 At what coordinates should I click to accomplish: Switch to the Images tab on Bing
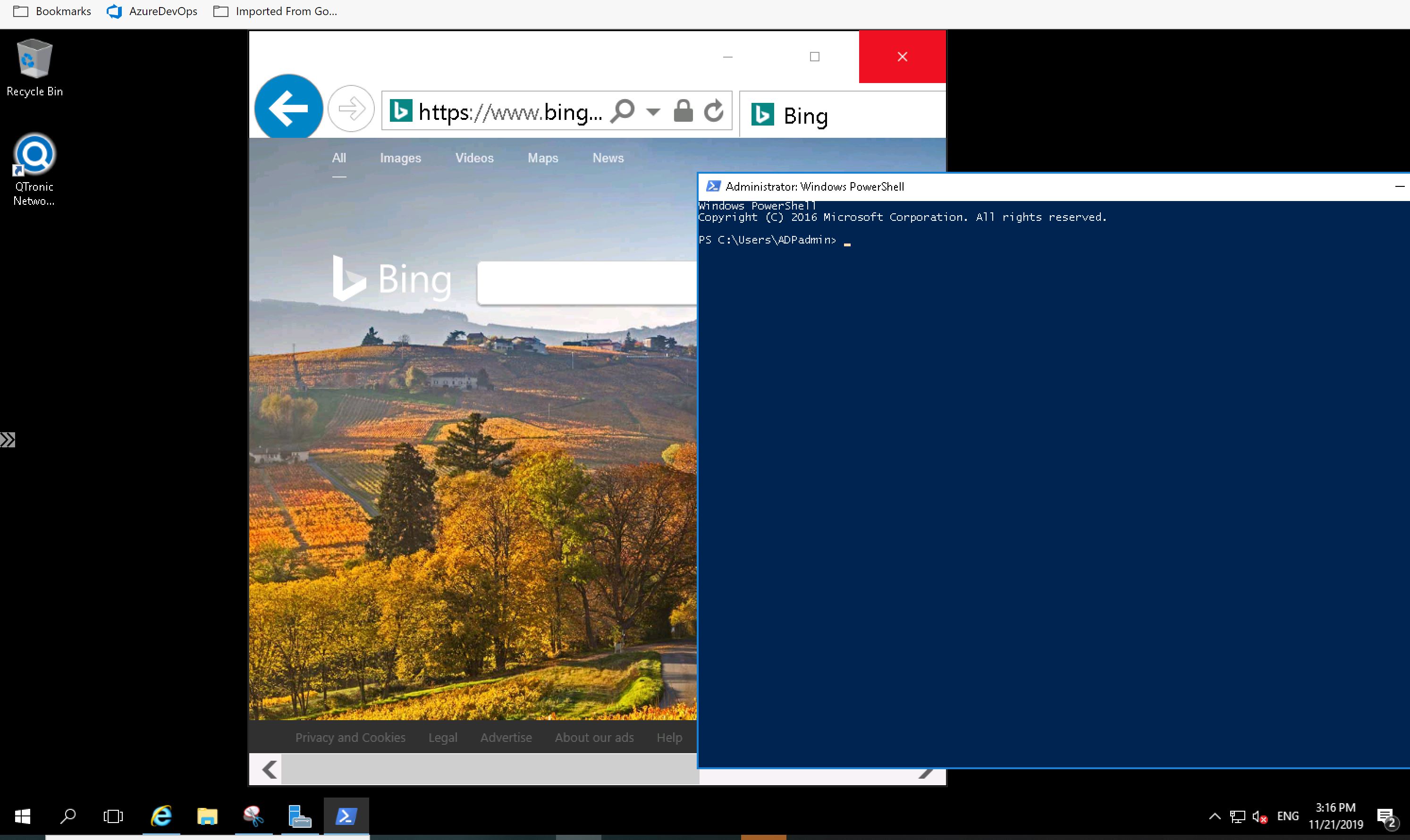pos(400,158)
